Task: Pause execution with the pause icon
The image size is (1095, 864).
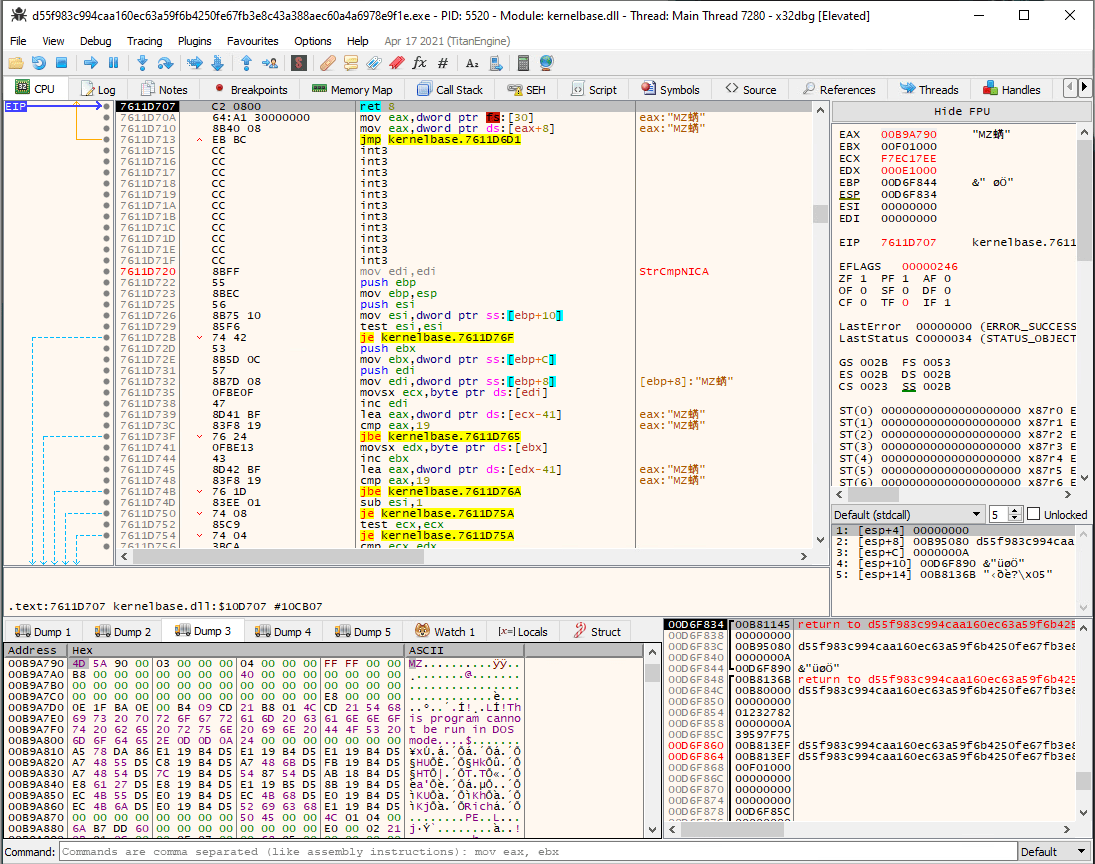Action: 111,63
